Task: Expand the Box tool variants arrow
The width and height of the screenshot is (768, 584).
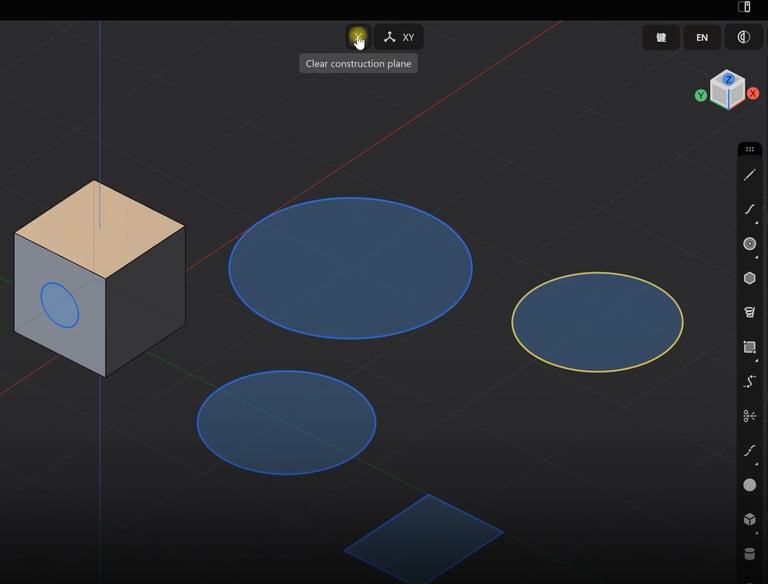Action: 756,533
